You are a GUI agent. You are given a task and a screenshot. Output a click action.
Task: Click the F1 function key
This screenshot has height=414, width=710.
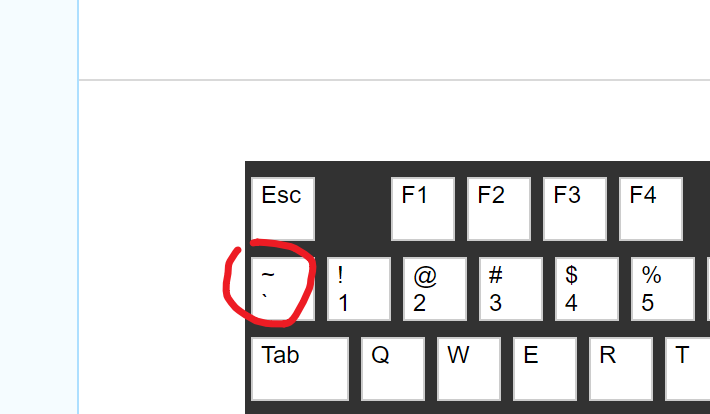(x=423, y=209)
